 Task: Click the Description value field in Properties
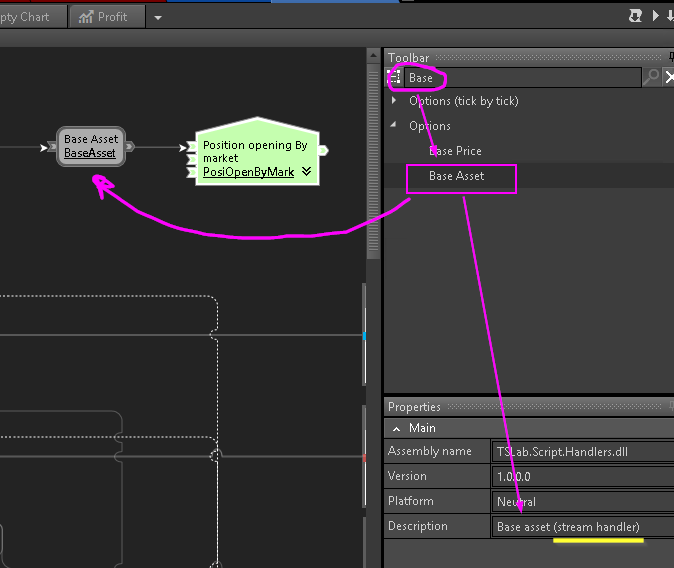tap(580, 526)
